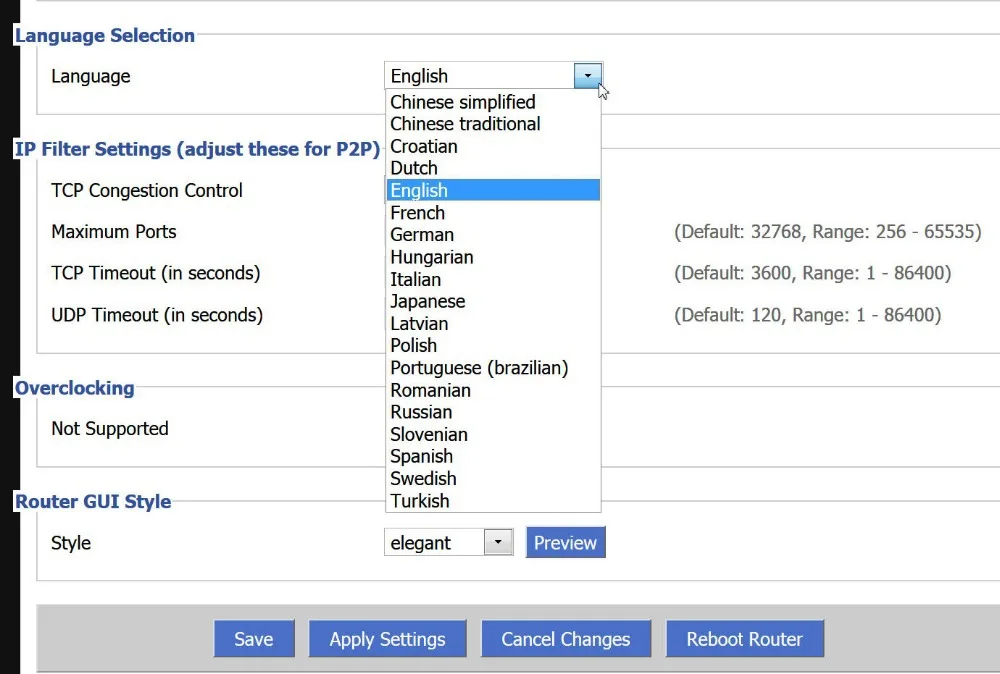1000x674 pixels.
Task: Pick French in the language list
Action: click(493, 212)
